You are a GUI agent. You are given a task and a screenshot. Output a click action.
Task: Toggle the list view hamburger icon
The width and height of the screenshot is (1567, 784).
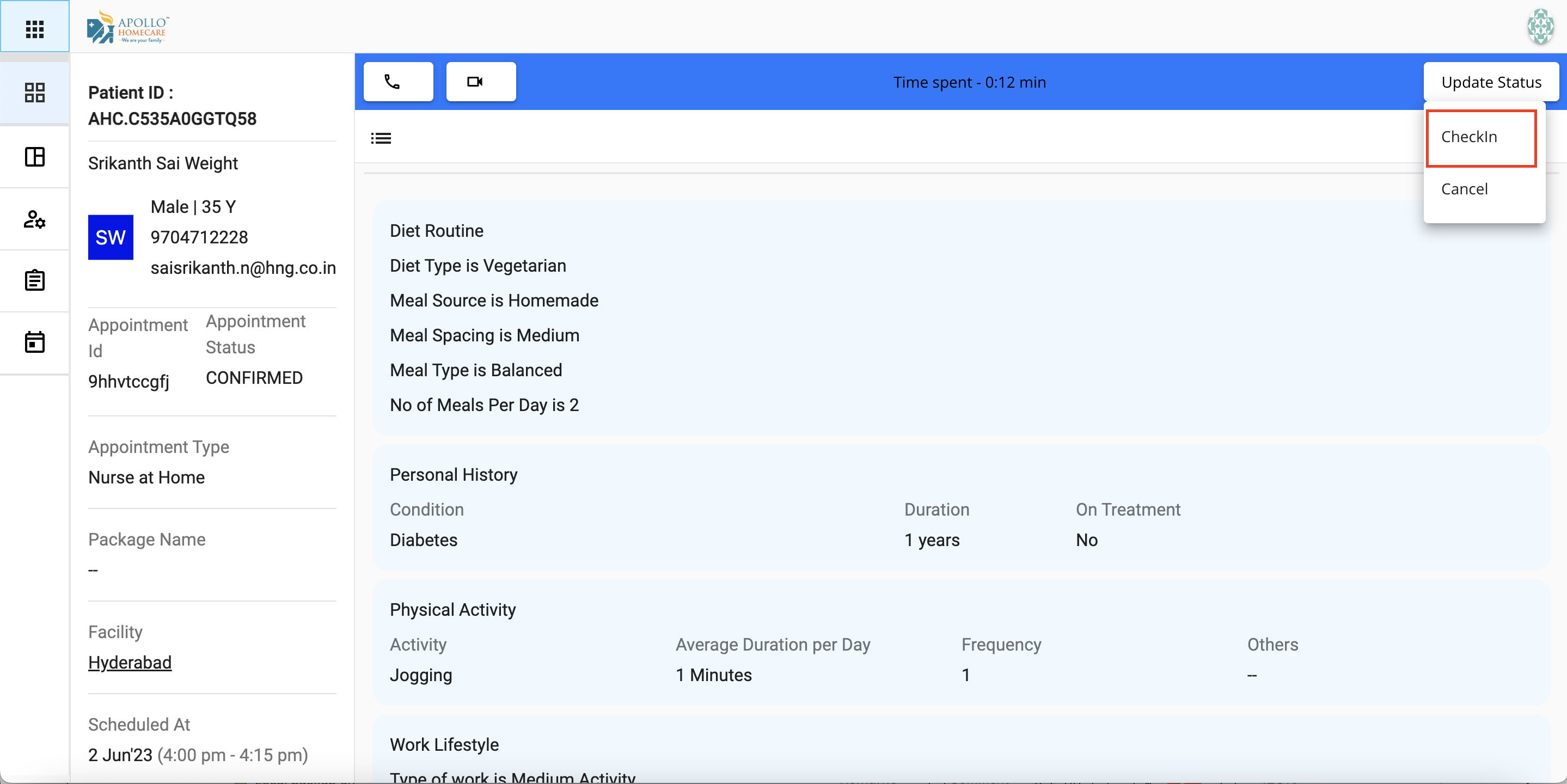(381, 139)
